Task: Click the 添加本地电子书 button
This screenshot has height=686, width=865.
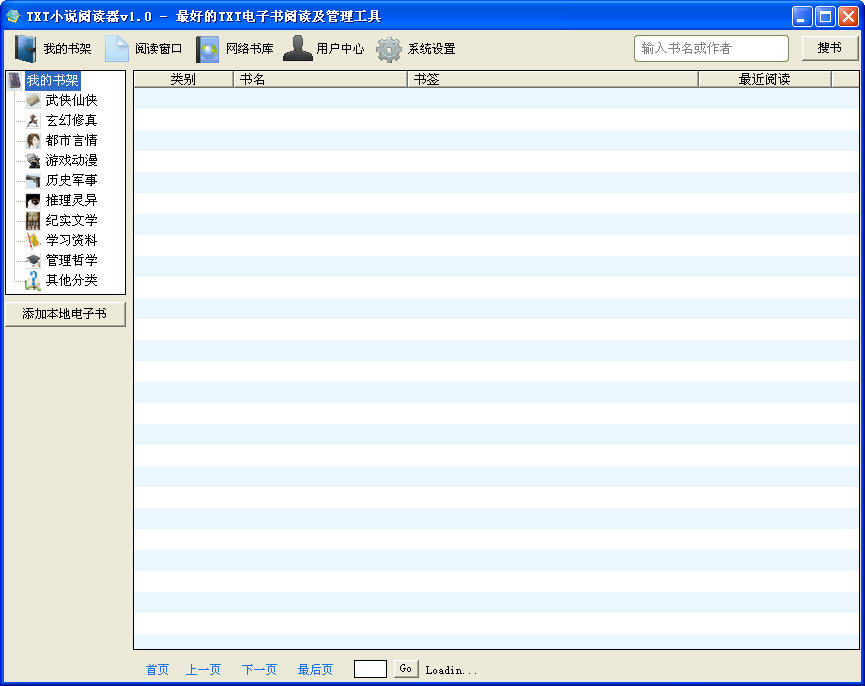Action: [65, 314]
